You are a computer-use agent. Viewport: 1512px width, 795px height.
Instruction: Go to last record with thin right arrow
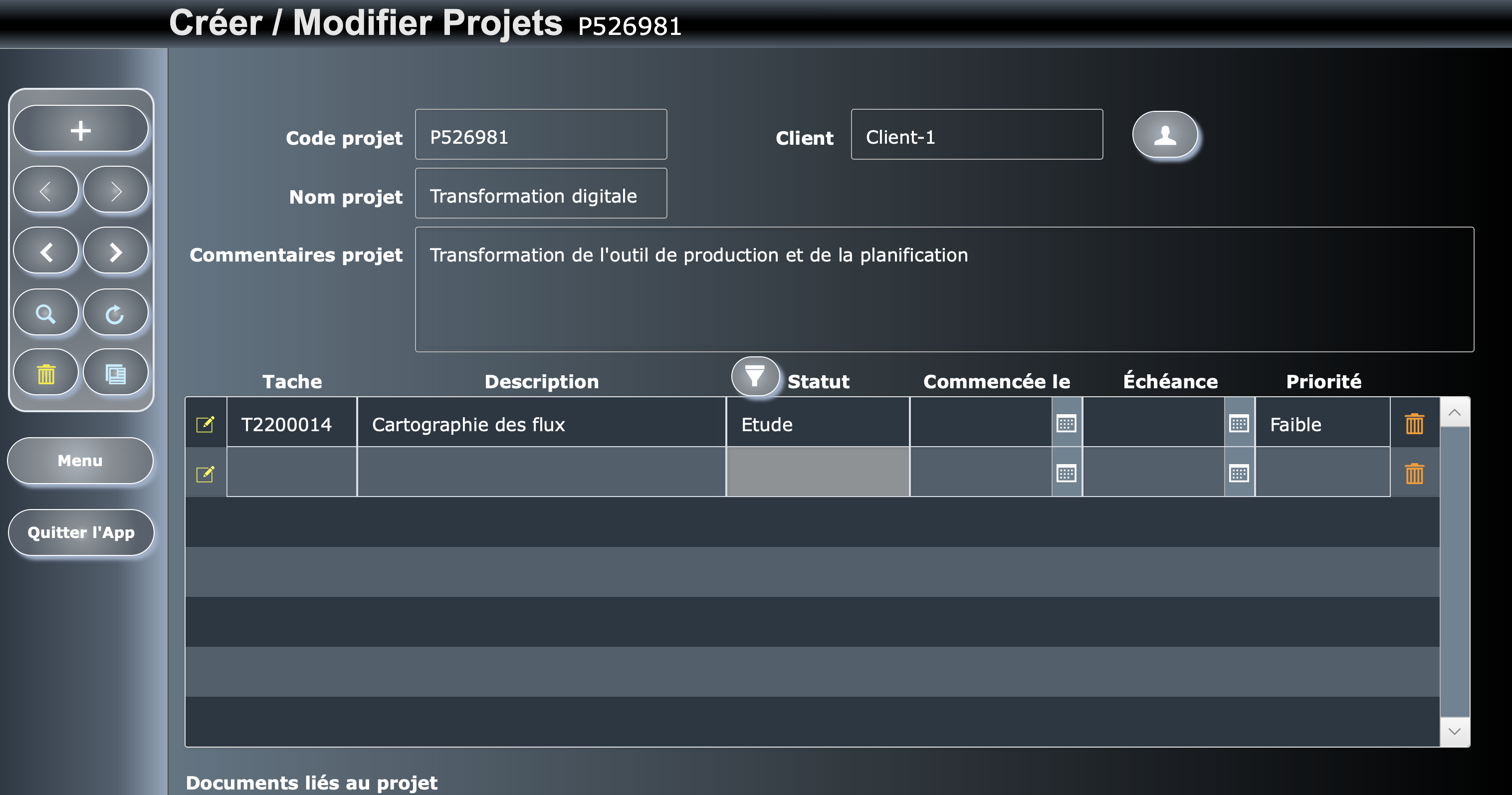116,190
